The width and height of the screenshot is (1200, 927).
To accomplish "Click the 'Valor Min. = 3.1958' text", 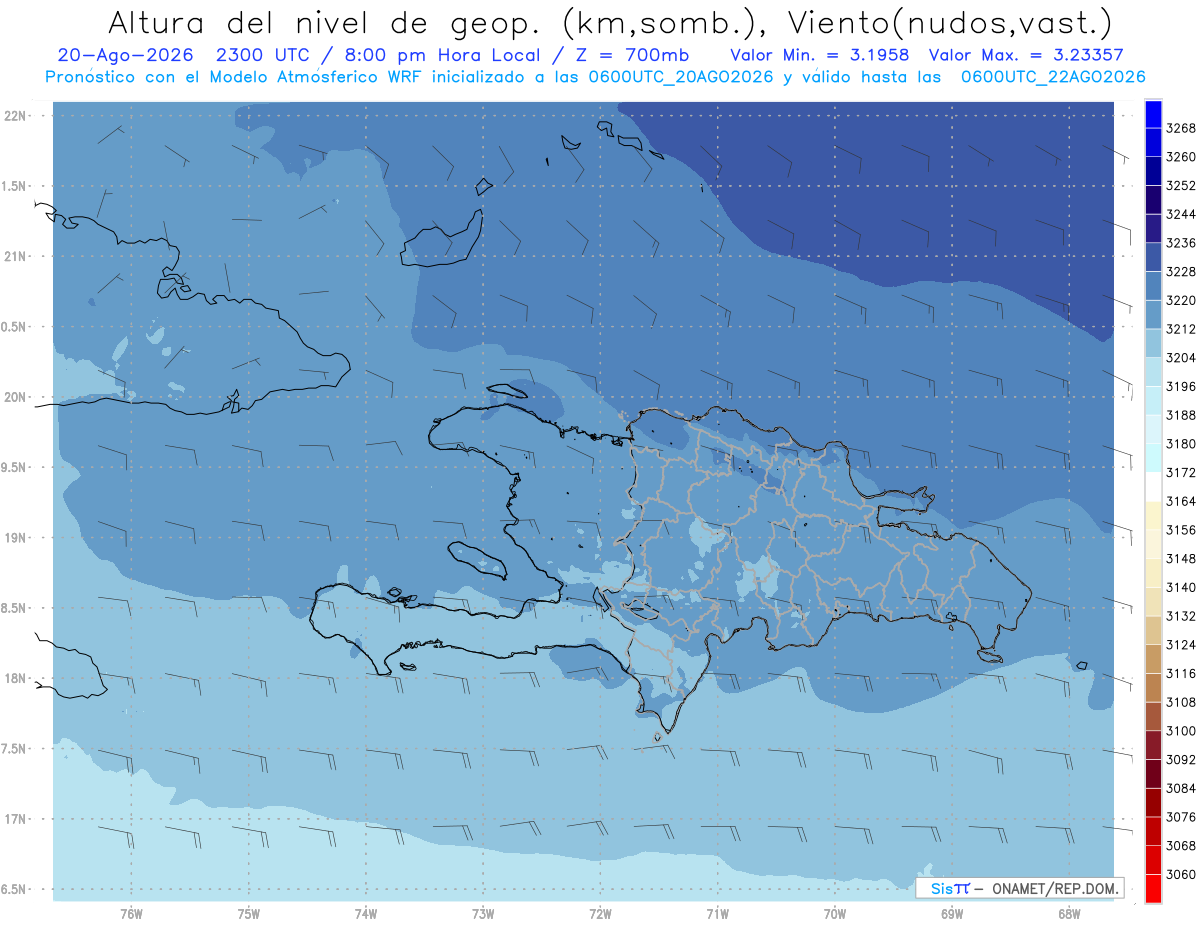I will [820, 55].
